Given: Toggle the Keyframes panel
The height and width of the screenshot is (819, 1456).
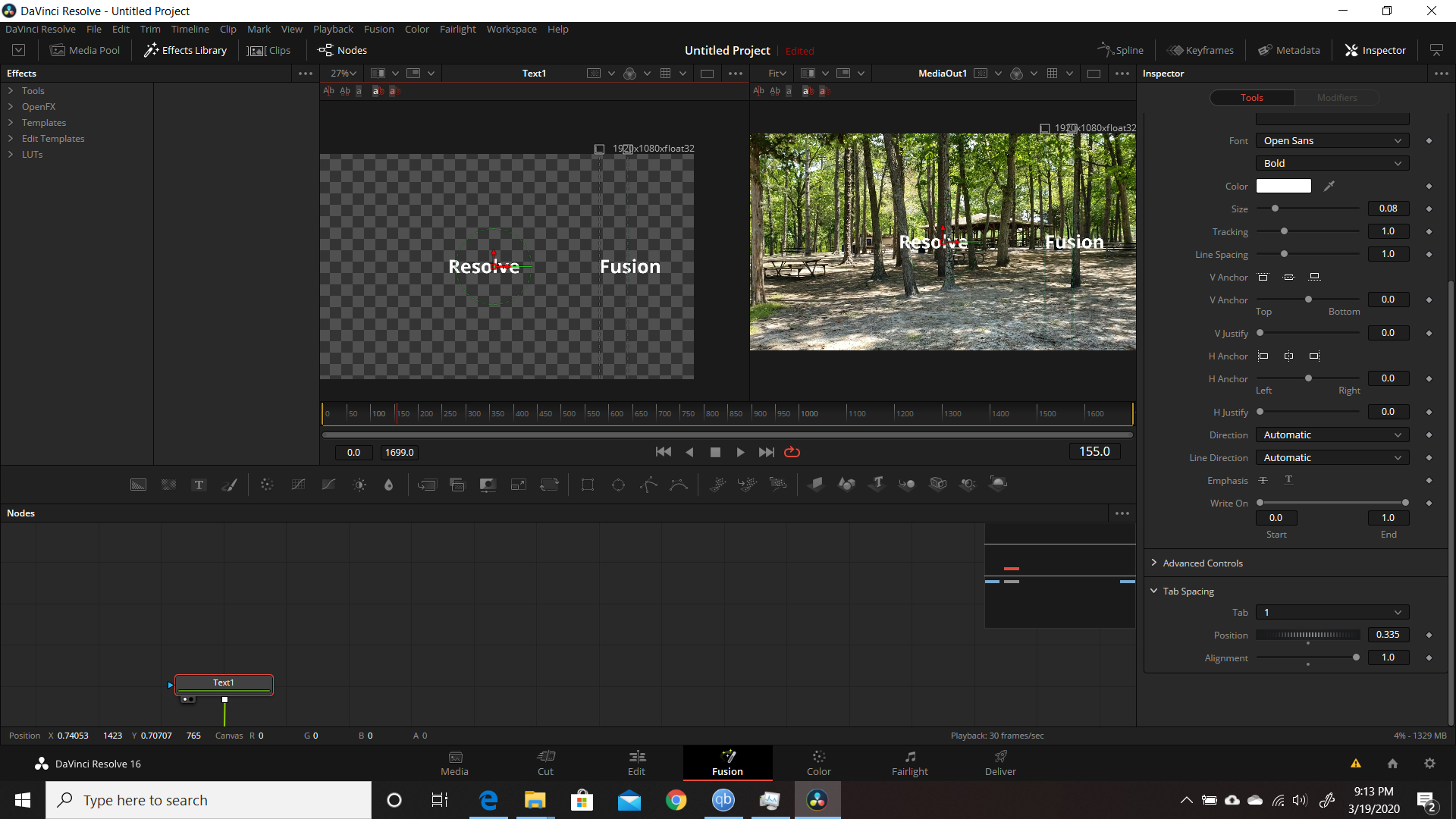Looking at the screenshot, I should [x=1200, y=51].
